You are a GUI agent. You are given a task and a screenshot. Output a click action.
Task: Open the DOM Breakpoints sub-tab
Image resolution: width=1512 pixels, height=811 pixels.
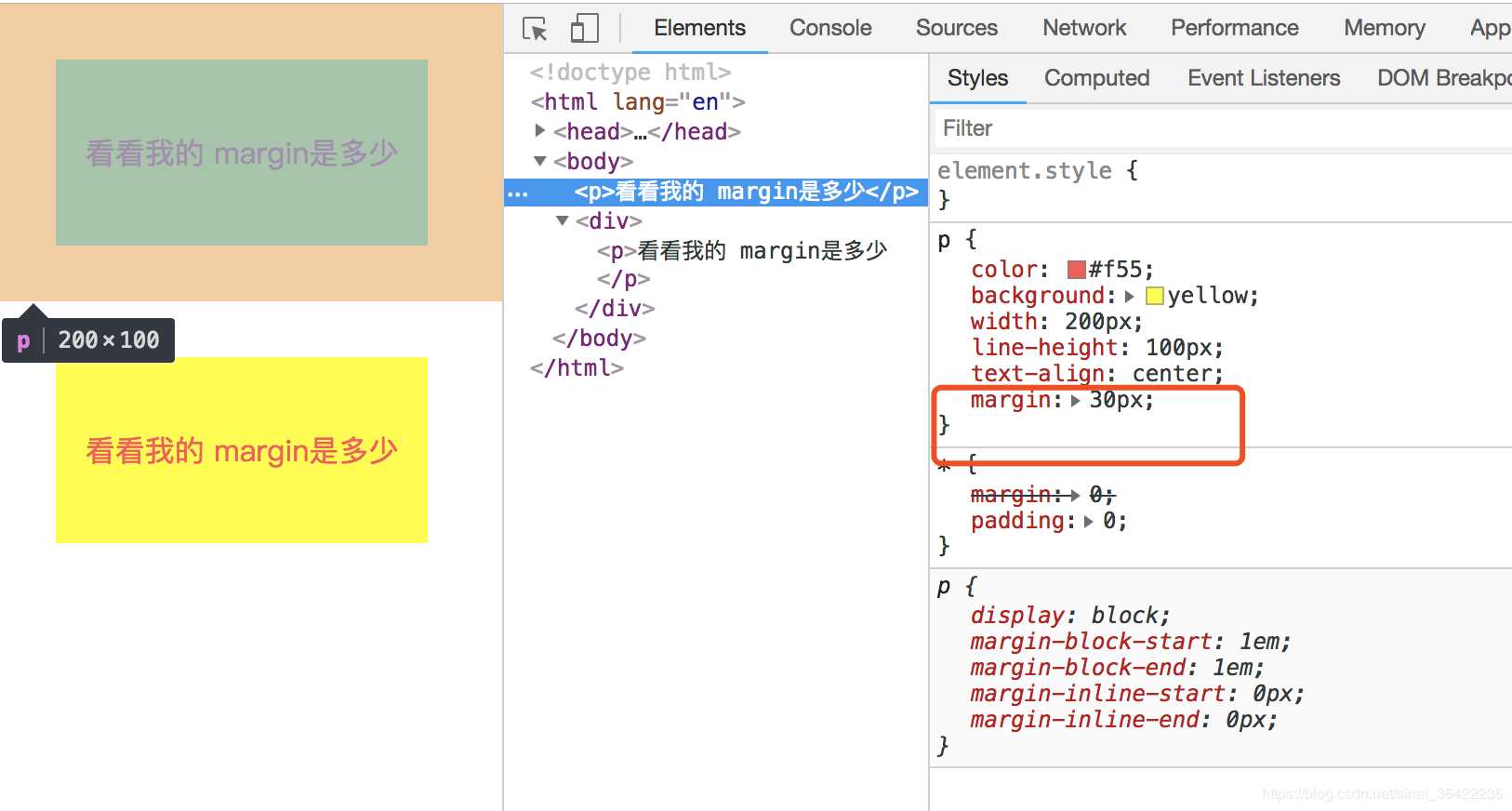(1443, 78)
